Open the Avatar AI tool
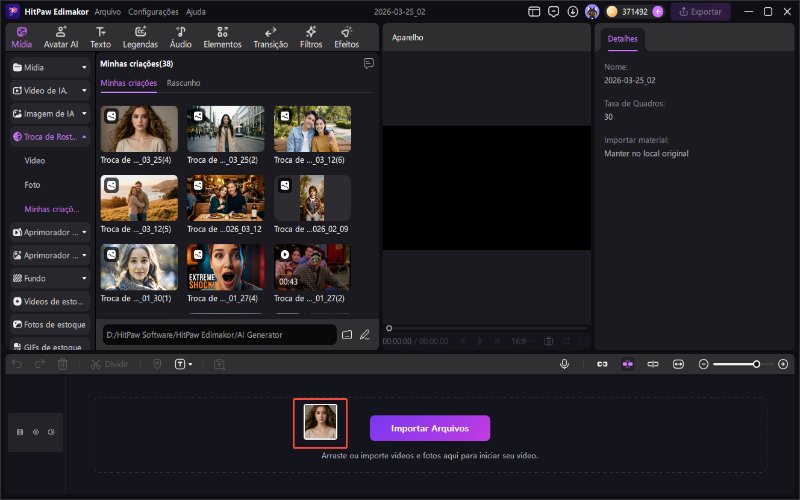 coord(61,38)
